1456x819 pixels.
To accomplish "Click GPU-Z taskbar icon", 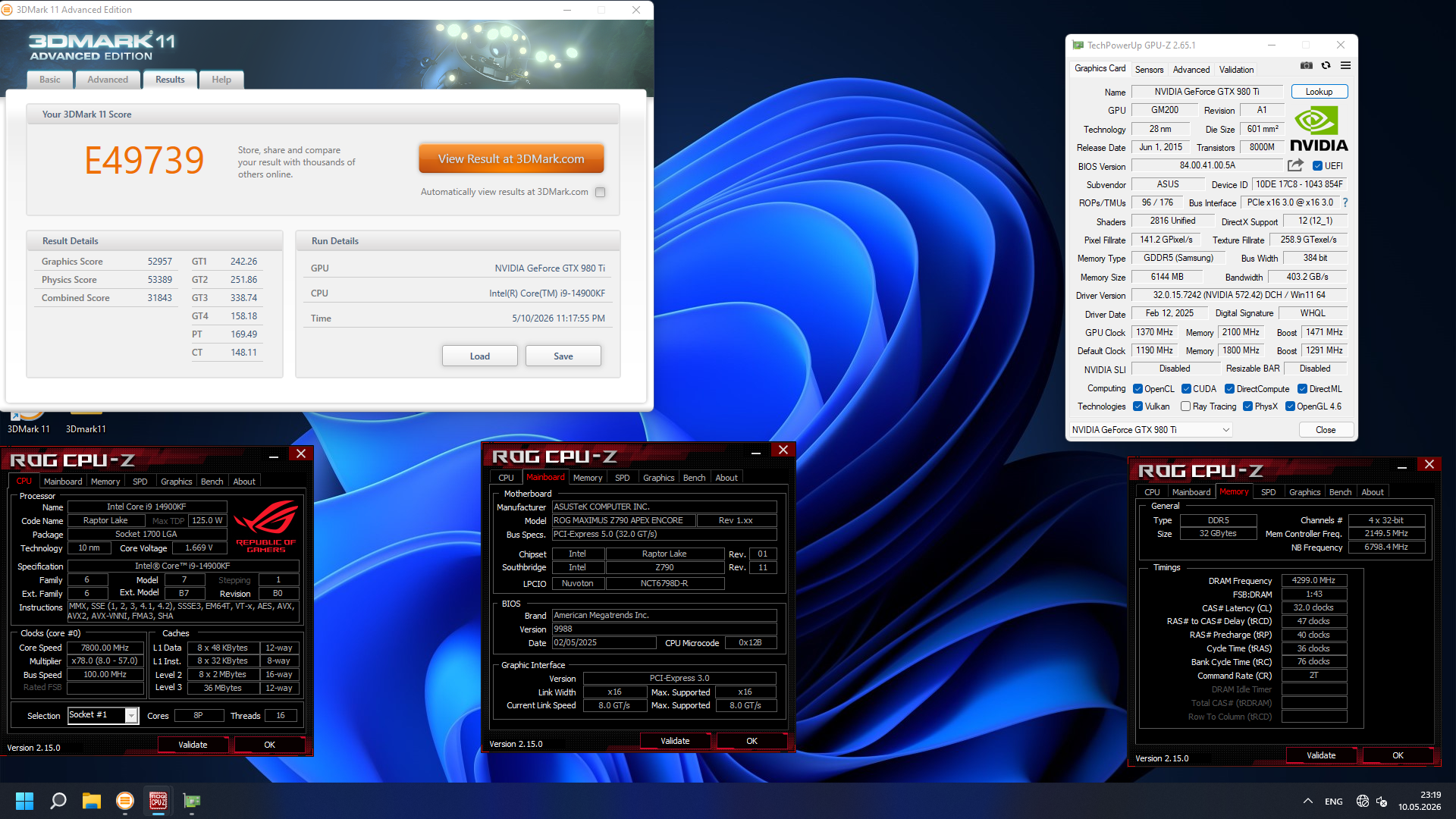I will [x=192, y=801].
